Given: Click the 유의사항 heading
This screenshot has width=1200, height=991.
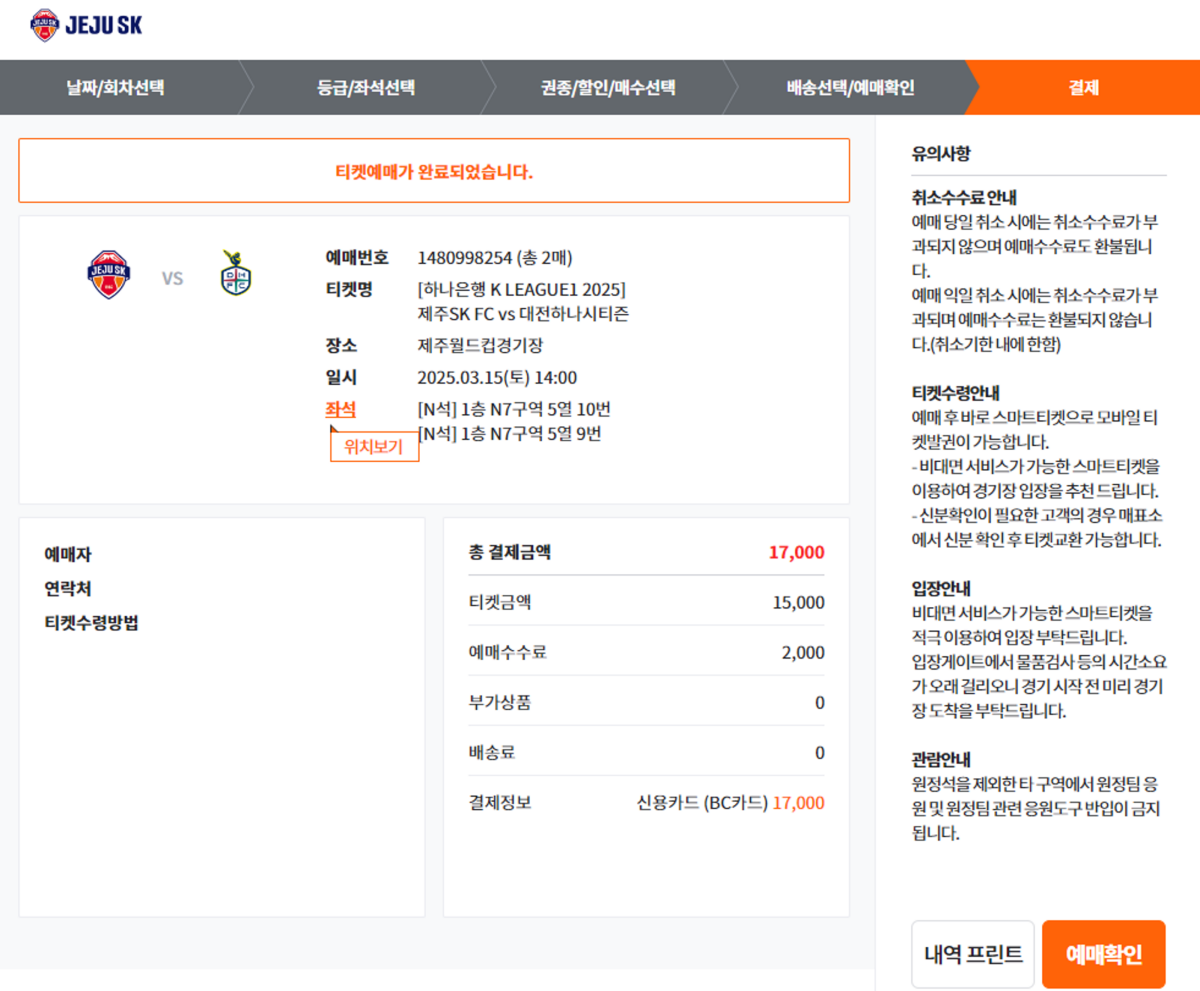Looking at the screenshot, I should 941,155.
